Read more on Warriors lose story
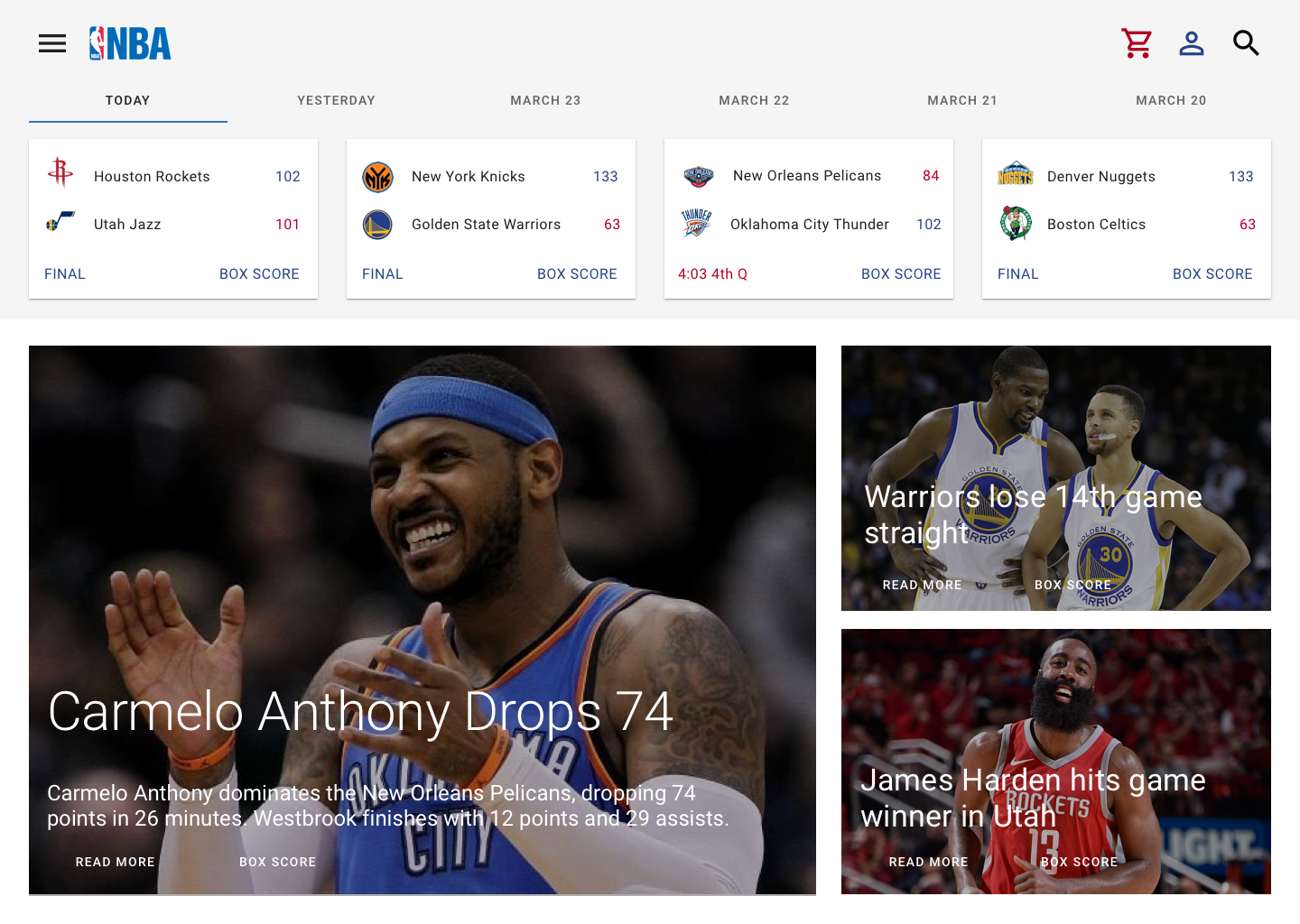 (923, 586)
